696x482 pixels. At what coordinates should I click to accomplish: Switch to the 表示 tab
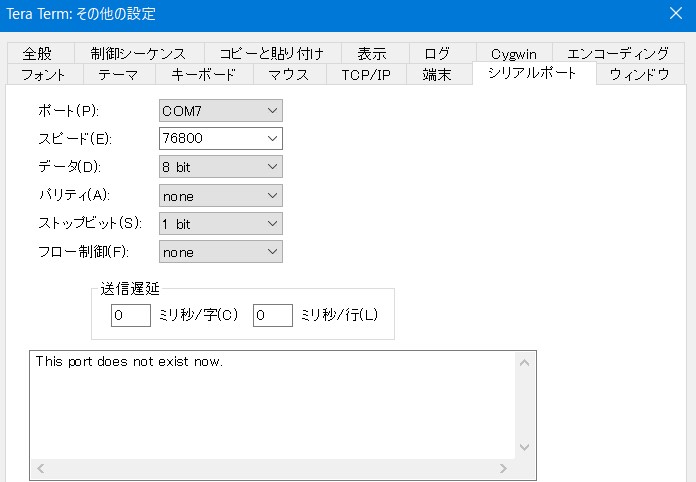pyautogui.click(x=371, y=53)
